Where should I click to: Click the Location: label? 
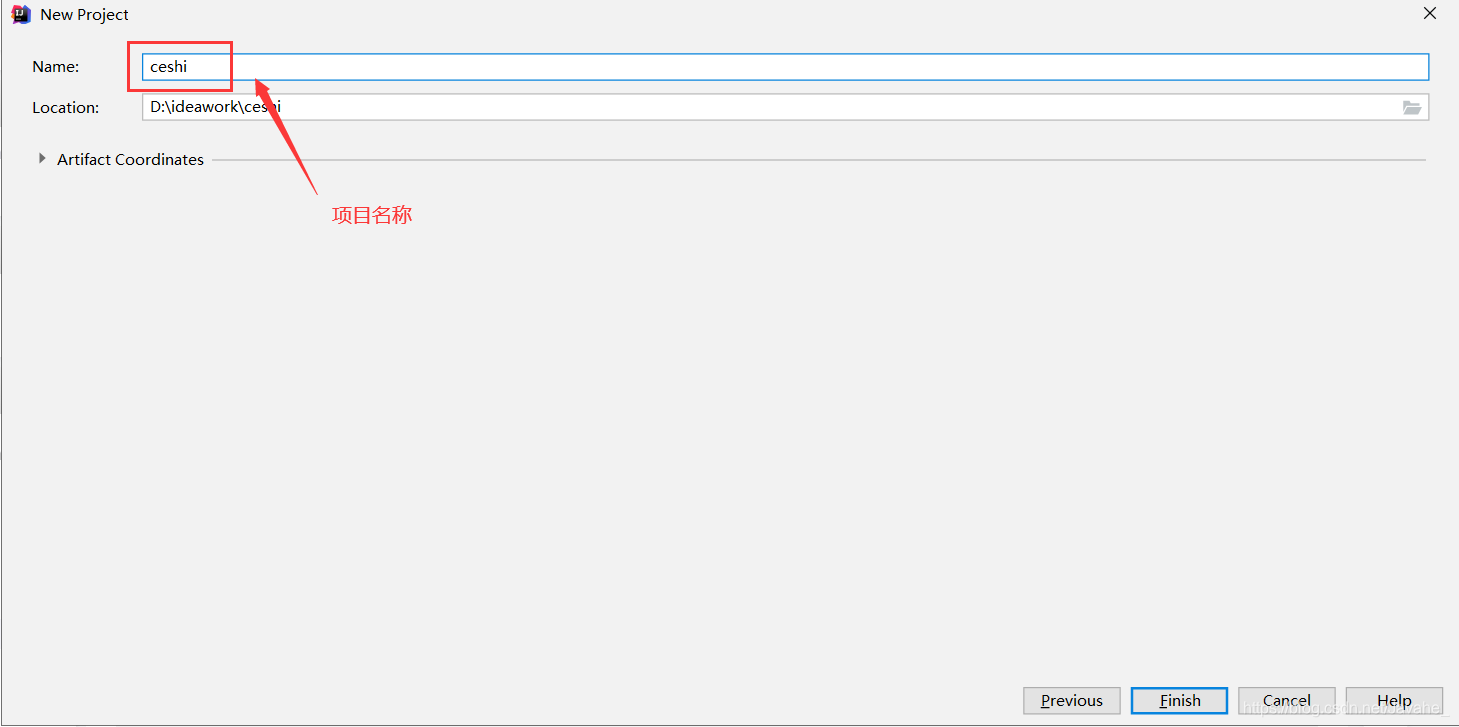[66, 107]
